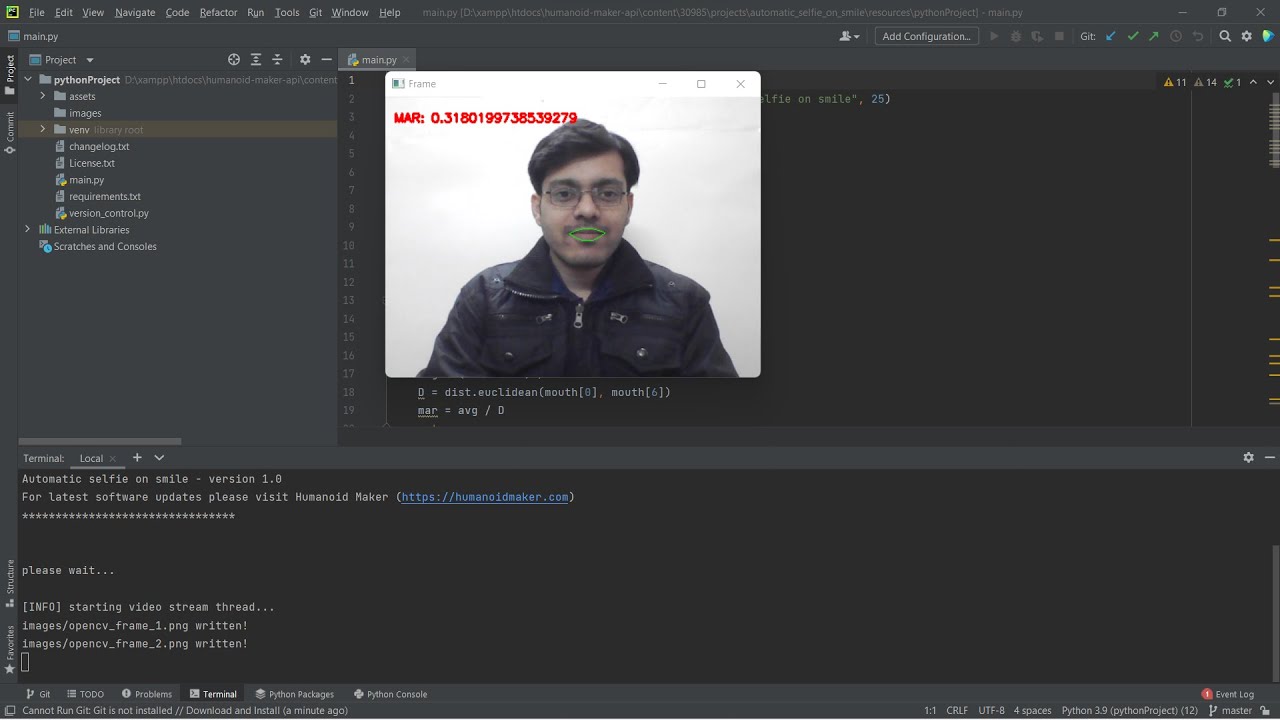The height and width of the screenshot is (720, 1280).
Task: Jump to previous highlighted error arrow
Action: (x=1255, y=82)
